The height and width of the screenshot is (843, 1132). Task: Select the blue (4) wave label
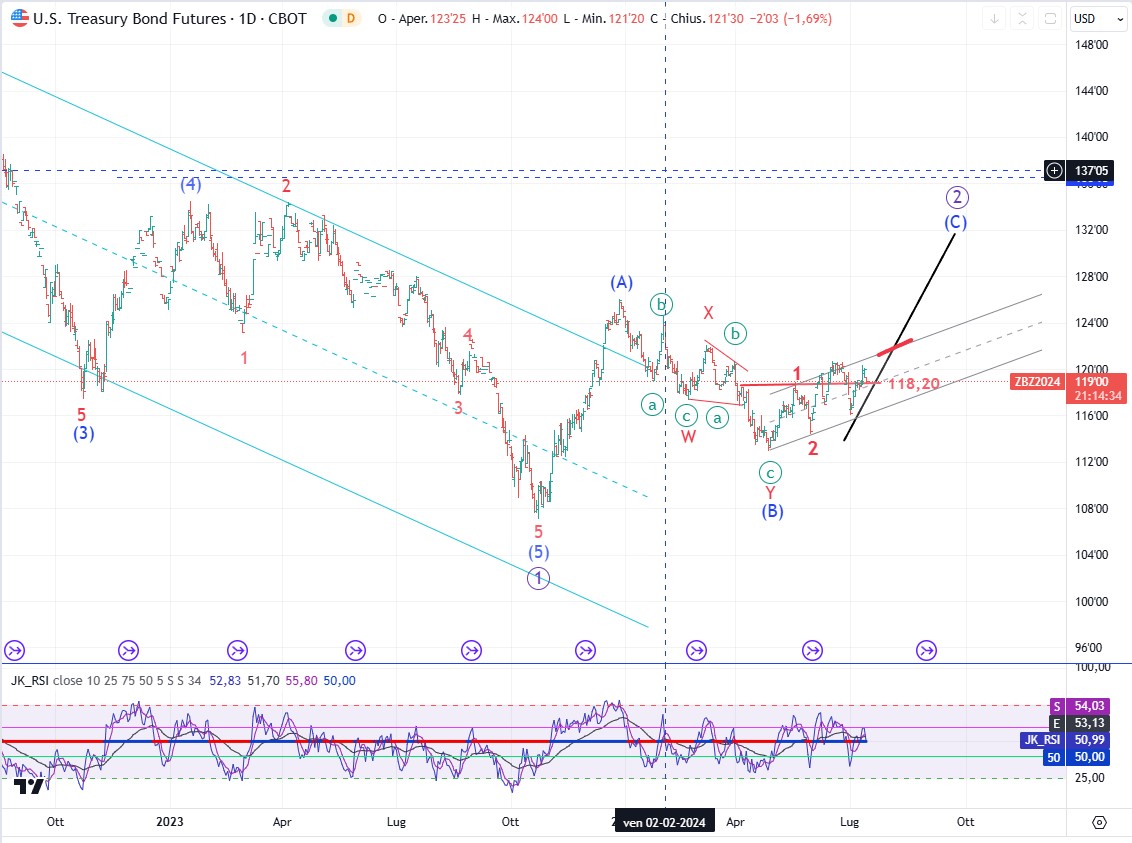[x=191, y=184]
